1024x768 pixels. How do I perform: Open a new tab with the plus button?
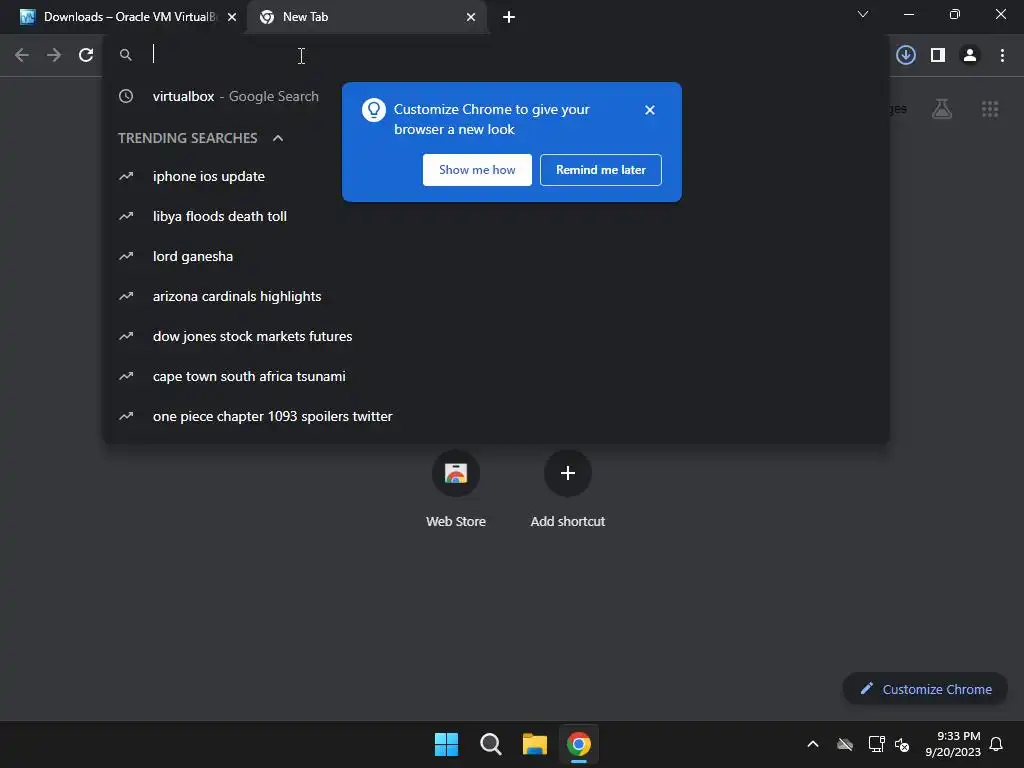pos(509,17)
